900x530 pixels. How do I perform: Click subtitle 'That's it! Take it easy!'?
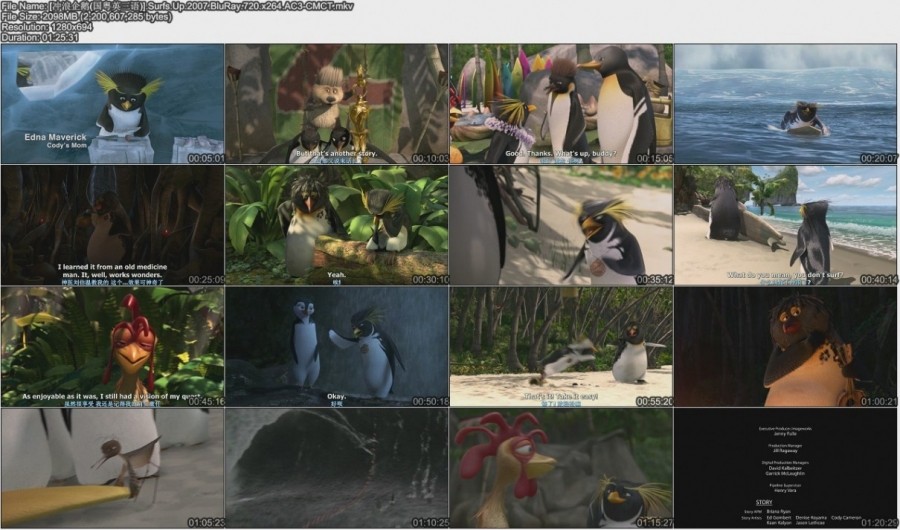561,396
